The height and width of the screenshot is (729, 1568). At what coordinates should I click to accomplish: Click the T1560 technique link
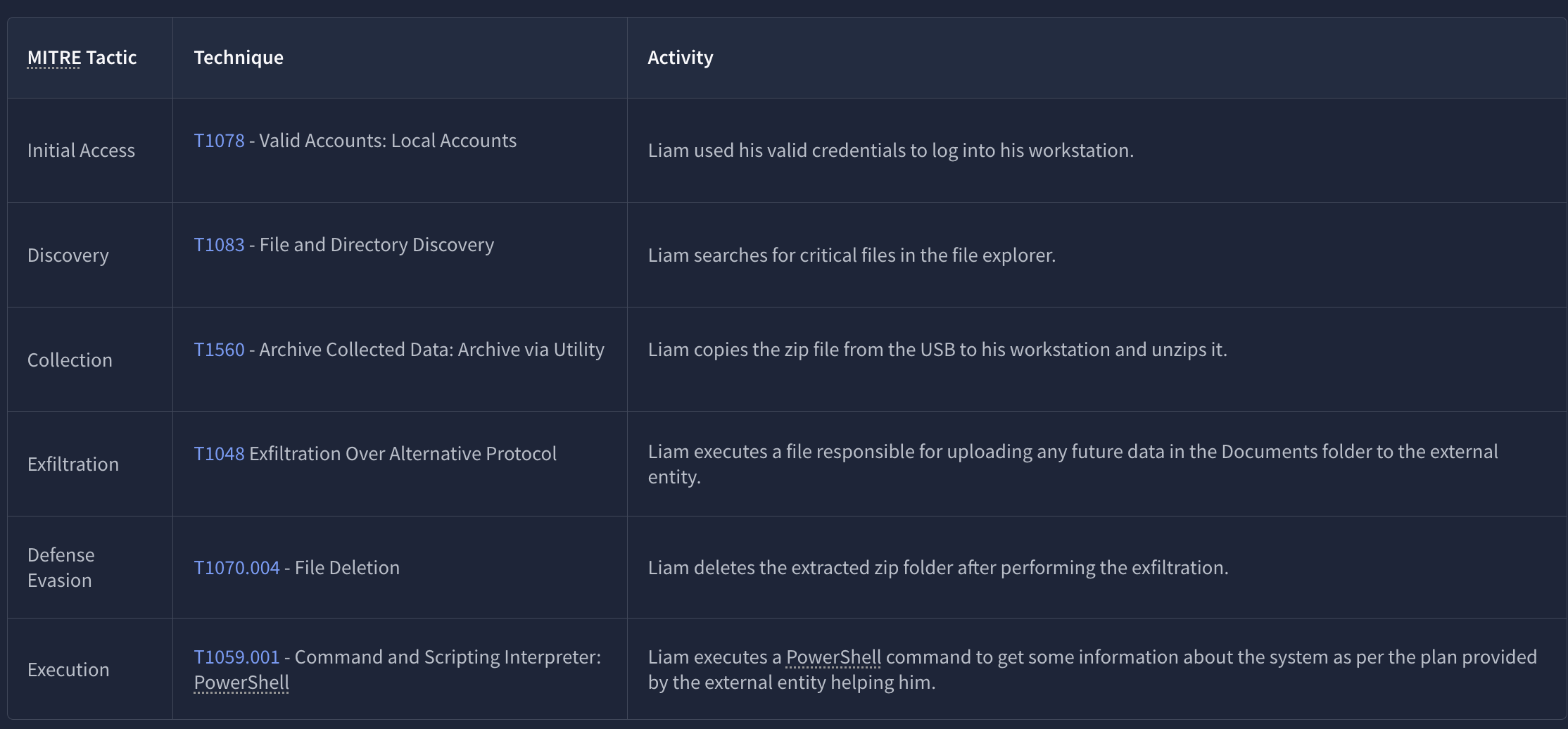point(219,350)
